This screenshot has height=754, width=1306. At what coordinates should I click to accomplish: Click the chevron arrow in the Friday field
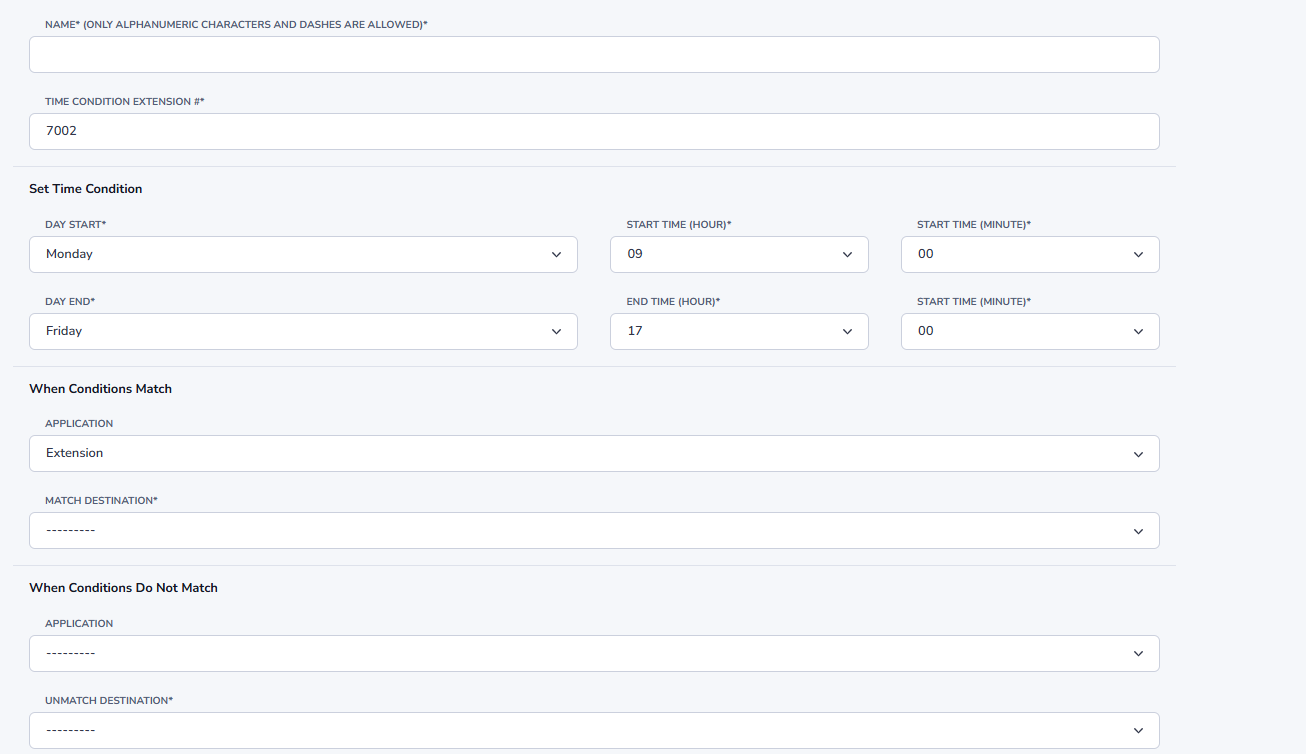tap(557, 332)
